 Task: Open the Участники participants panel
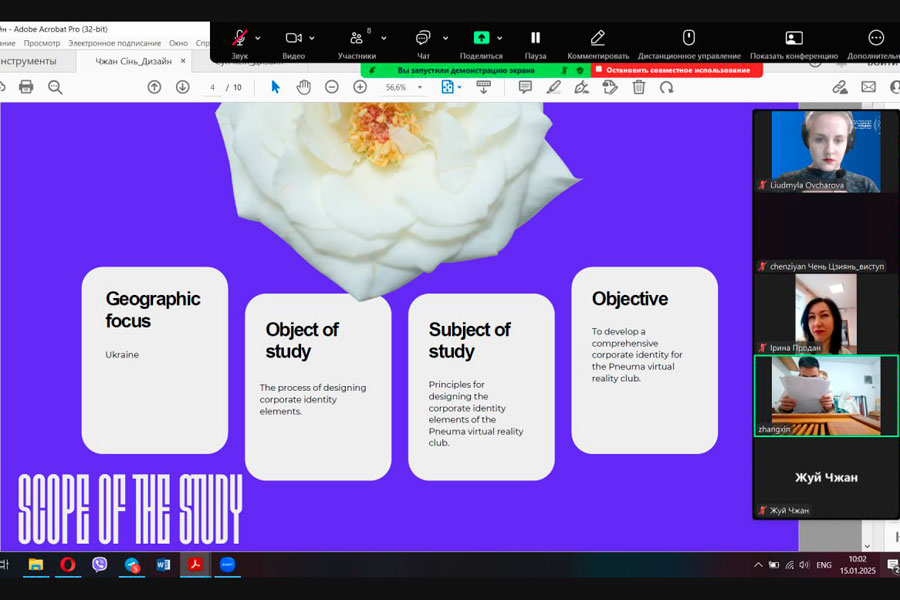(x=356, y=38)
